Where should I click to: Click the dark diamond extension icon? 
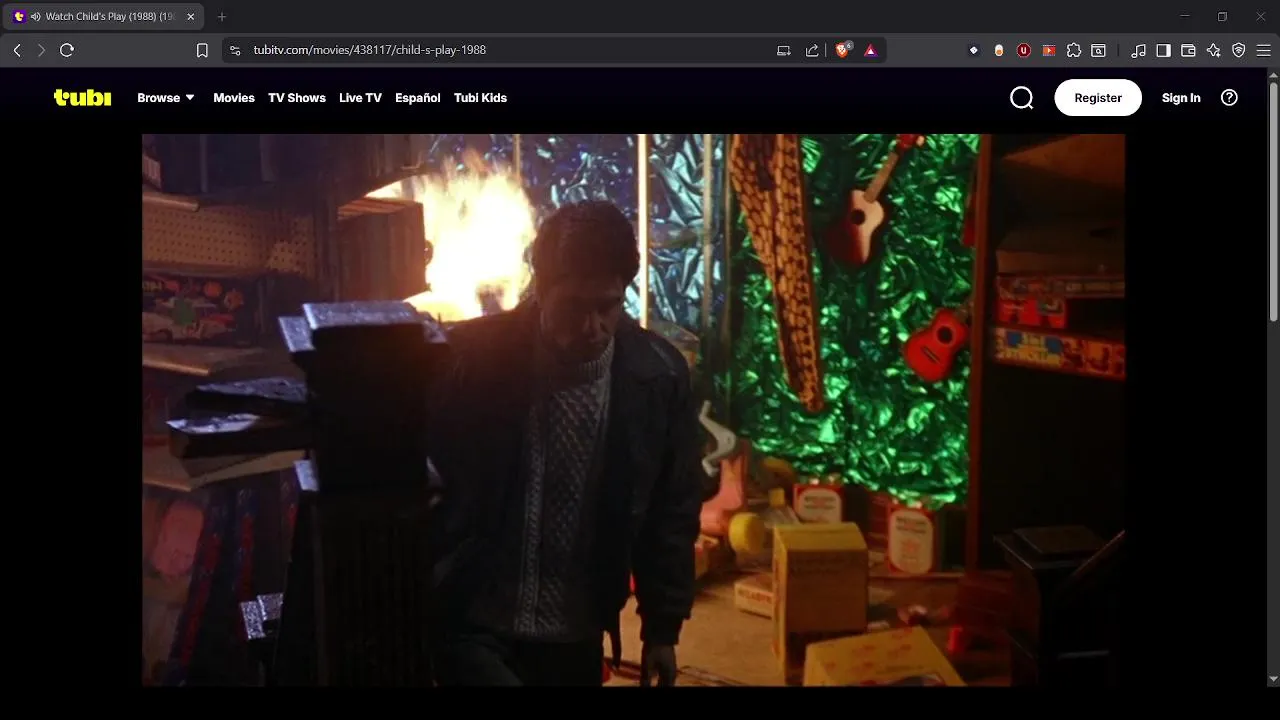(x=974, y=50)
